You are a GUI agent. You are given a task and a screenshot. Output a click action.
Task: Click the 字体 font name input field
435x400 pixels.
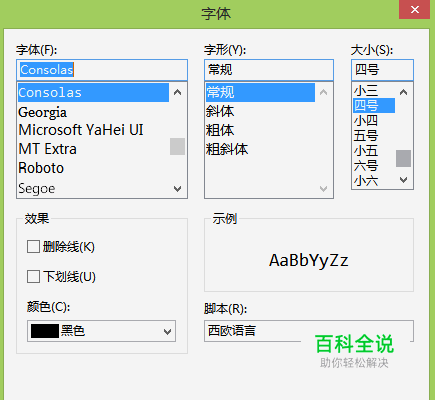tap(102, 70)
